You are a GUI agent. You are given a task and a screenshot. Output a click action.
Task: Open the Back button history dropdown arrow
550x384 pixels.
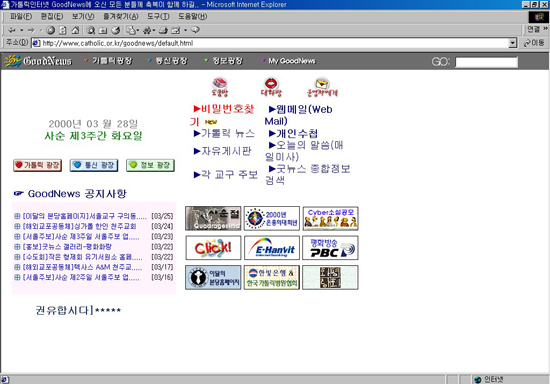coord(21,30)
